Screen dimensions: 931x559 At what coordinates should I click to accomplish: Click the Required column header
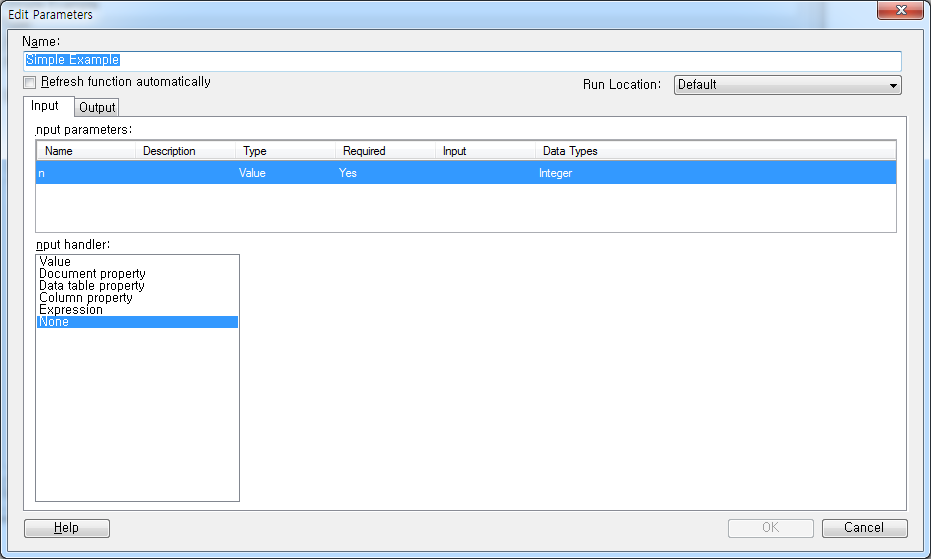(x=385, y=151)
